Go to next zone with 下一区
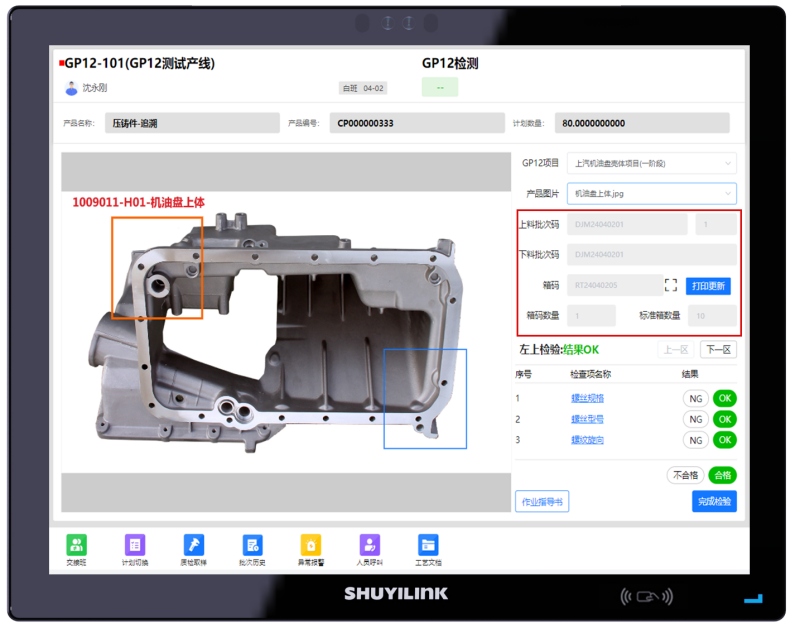The width and height of the screenshot is (800, 633). (718, 349)
